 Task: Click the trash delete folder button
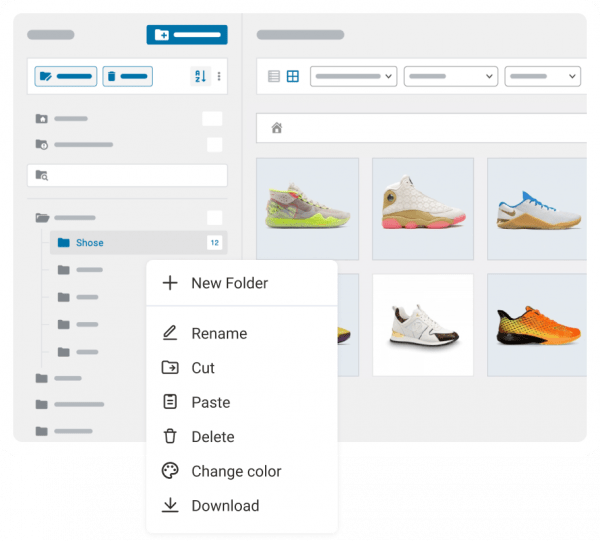click(127, 76)
